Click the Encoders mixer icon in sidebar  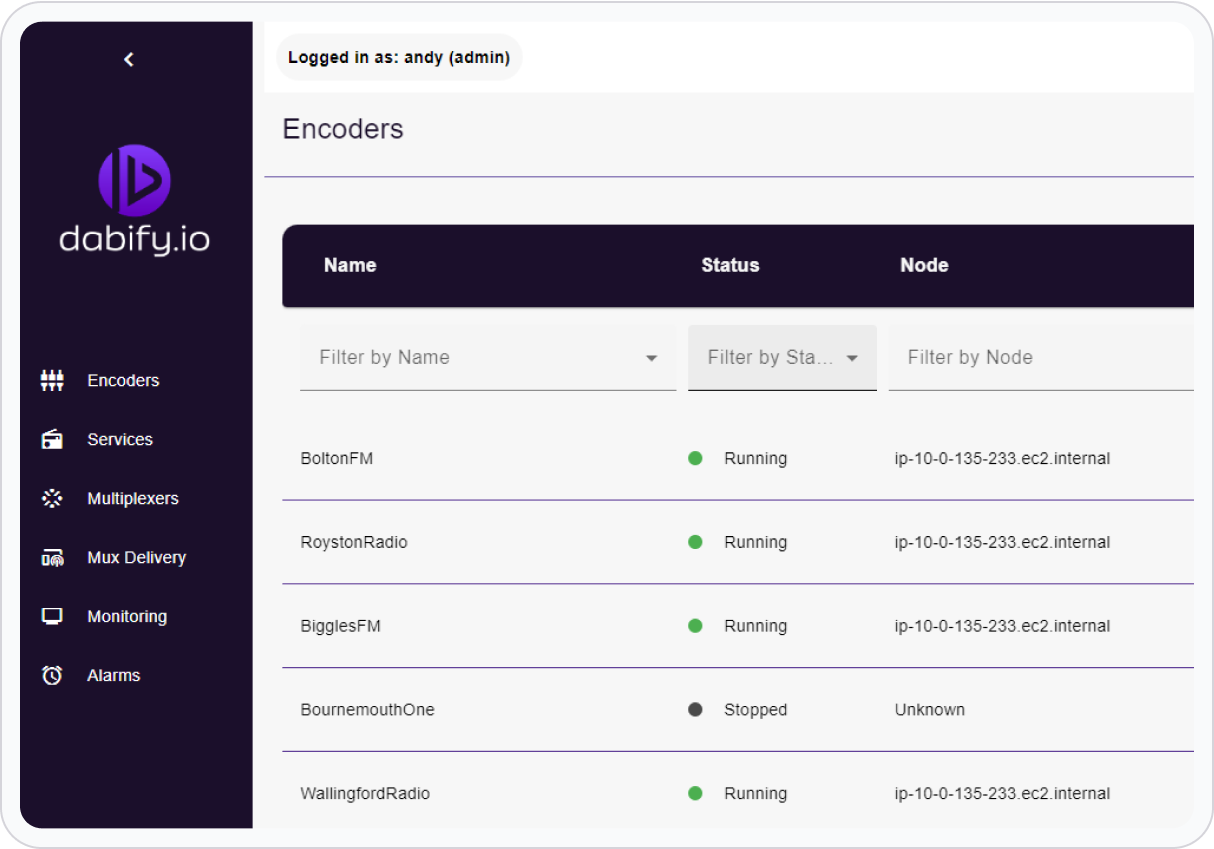pyautogui.click(x=52, y=380)
